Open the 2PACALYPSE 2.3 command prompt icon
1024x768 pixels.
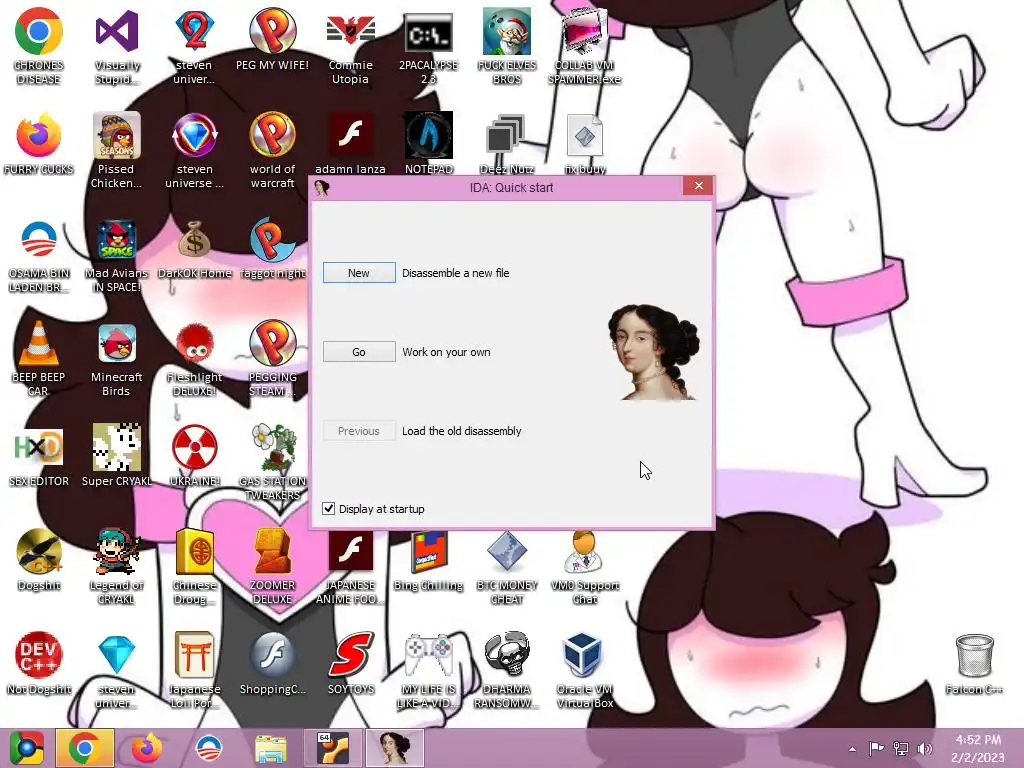(x=428, y=46)
